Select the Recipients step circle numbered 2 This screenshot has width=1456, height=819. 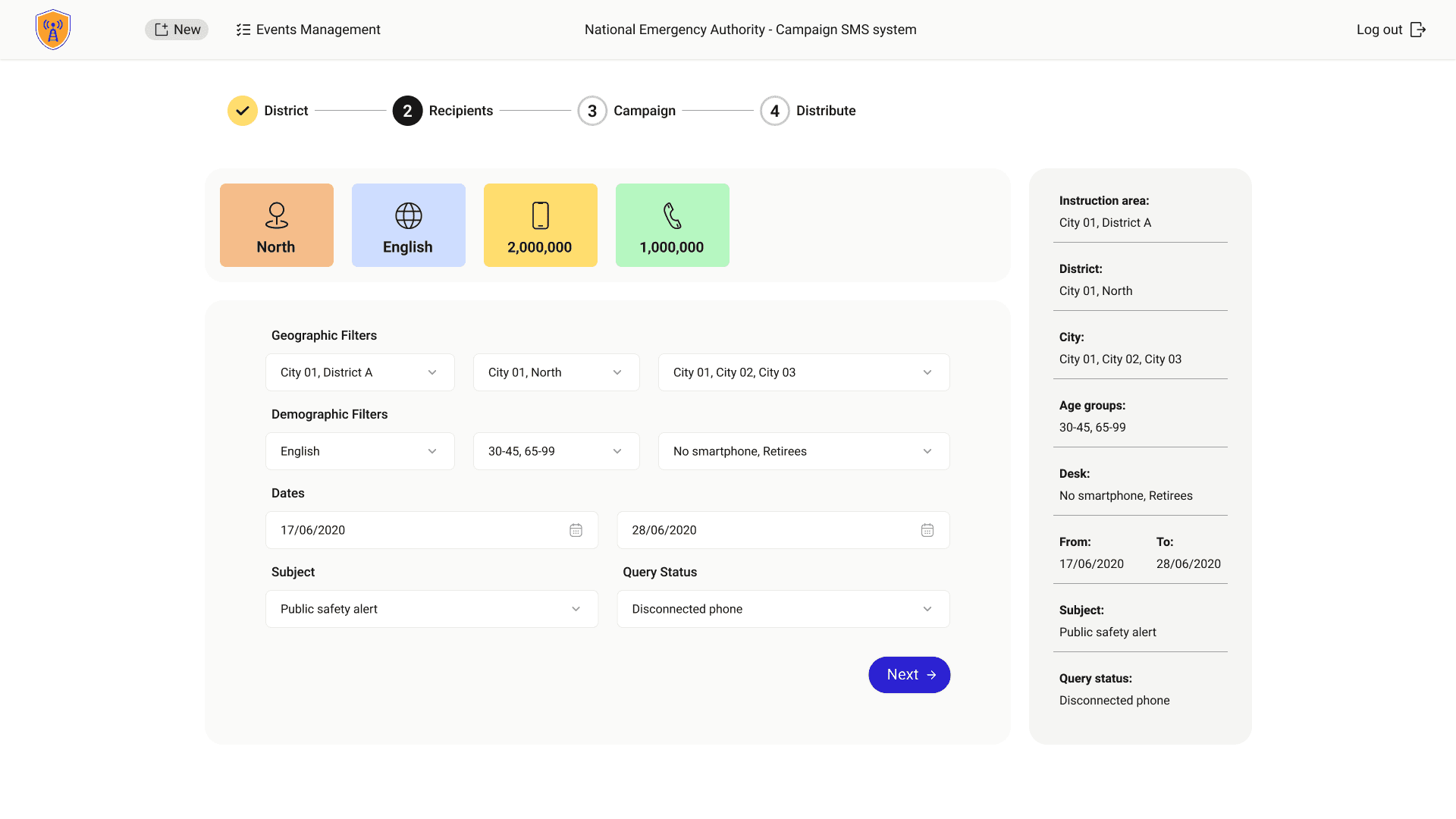click(407, 110)
